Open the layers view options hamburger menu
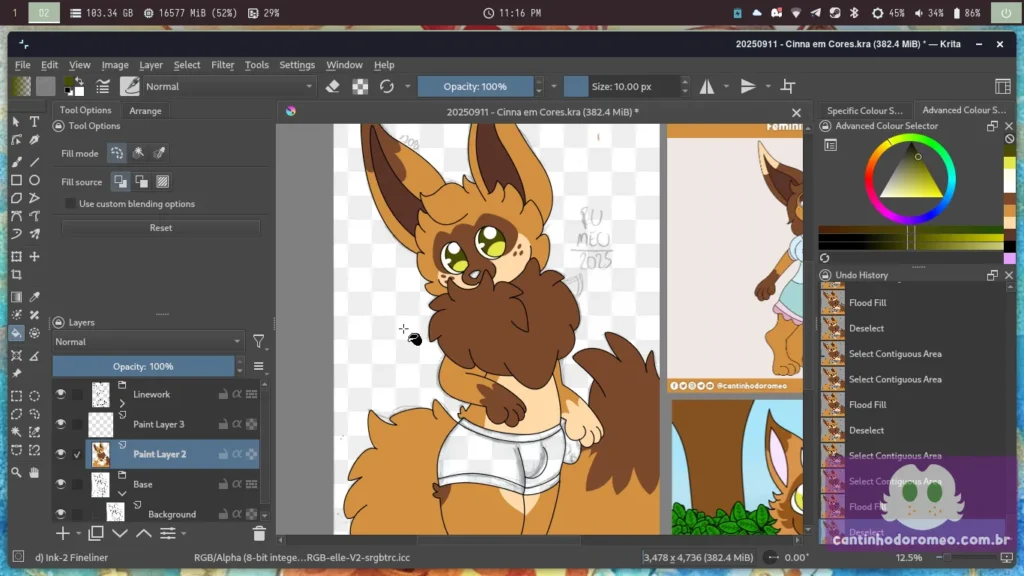 [x=259, y=366]
